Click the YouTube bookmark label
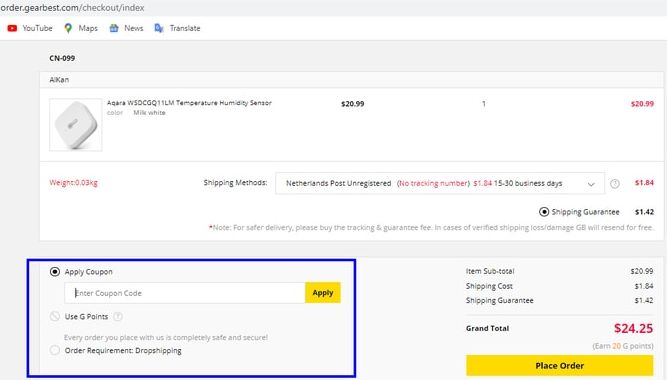 37,29
